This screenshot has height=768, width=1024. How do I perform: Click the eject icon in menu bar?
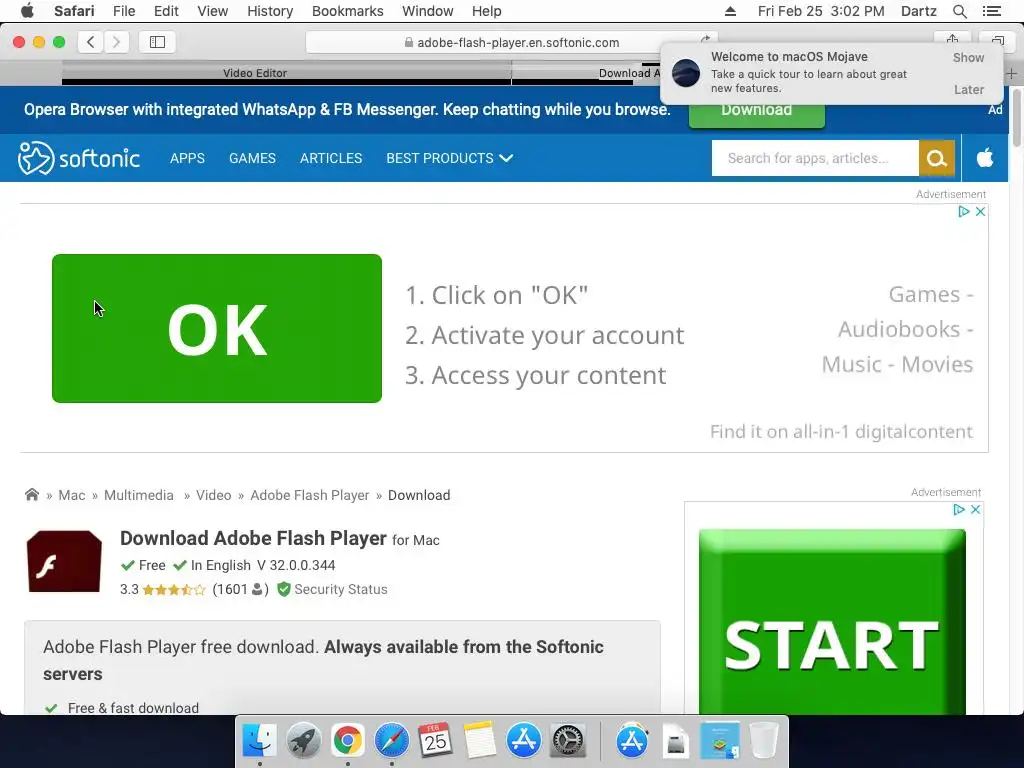[730, 11]
